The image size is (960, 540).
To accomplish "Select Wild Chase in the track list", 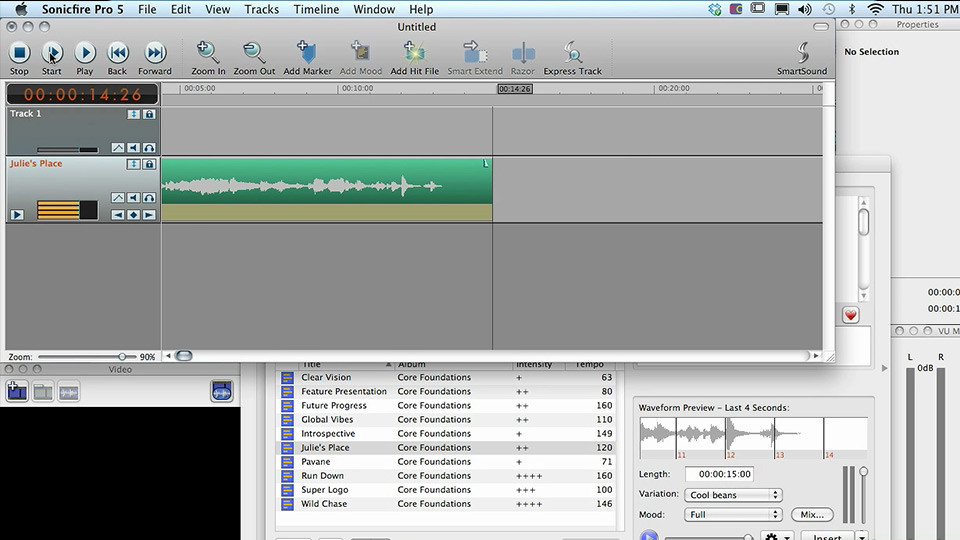I will point(446,504).
